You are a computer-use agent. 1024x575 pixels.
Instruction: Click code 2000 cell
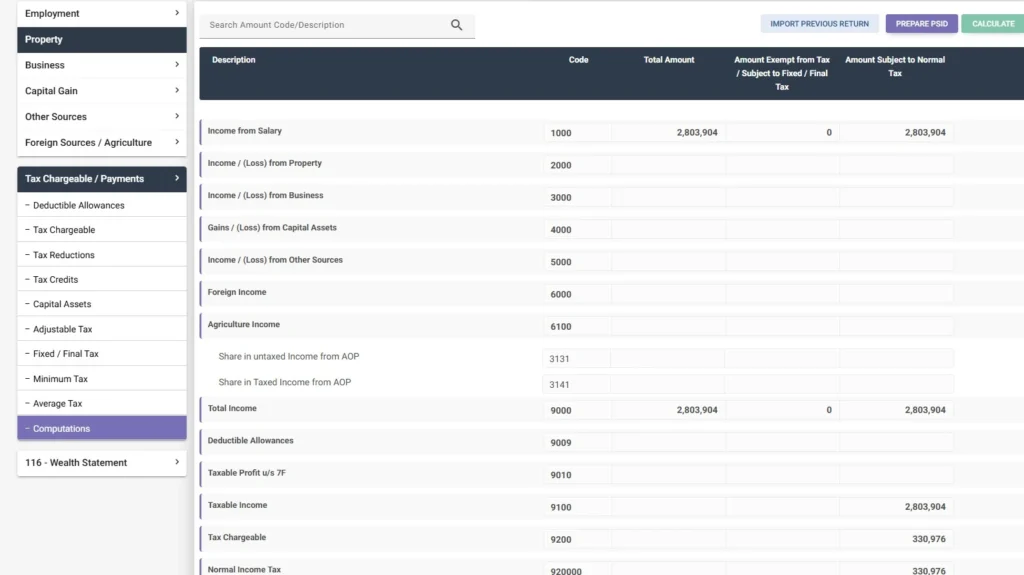click(x=577, y=165)
